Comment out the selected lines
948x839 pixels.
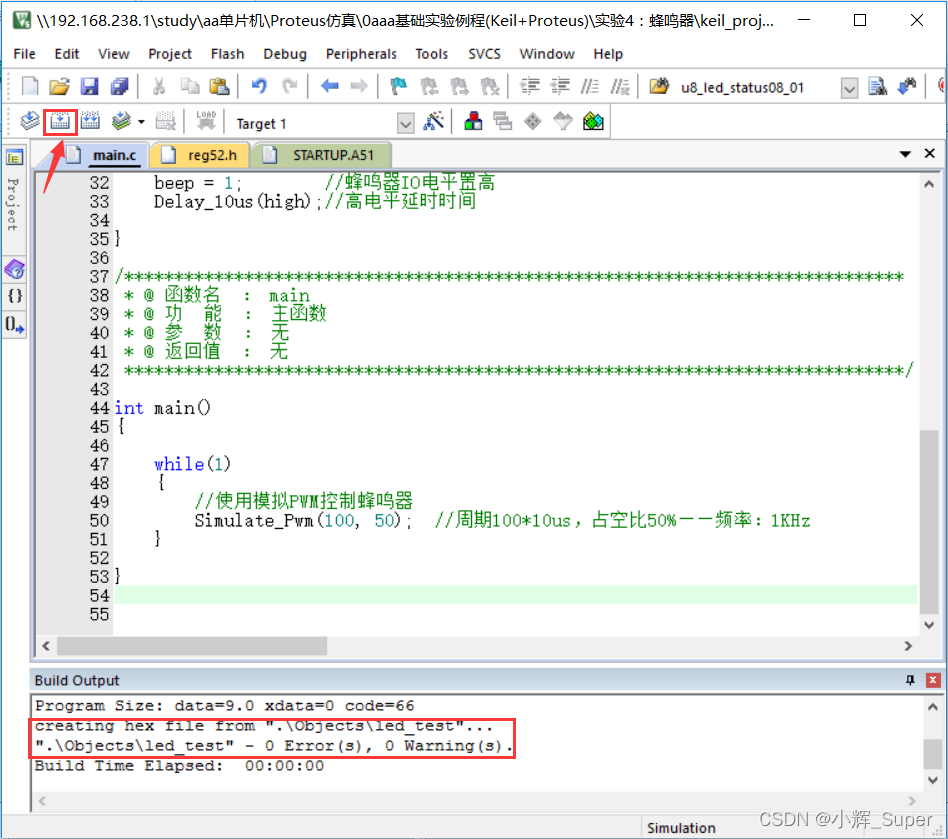(589, 86)
